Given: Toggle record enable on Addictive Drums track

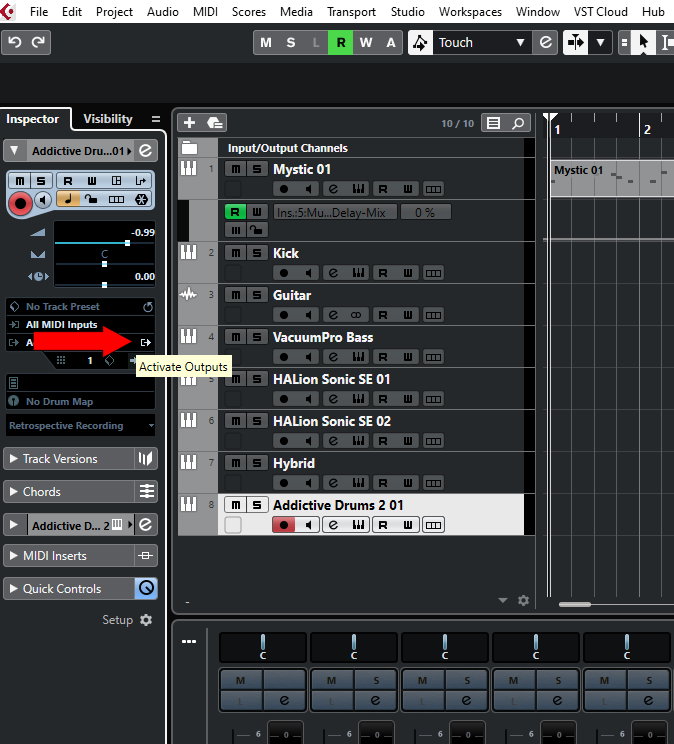Looking at the screenshot, I should coord(284,525).
